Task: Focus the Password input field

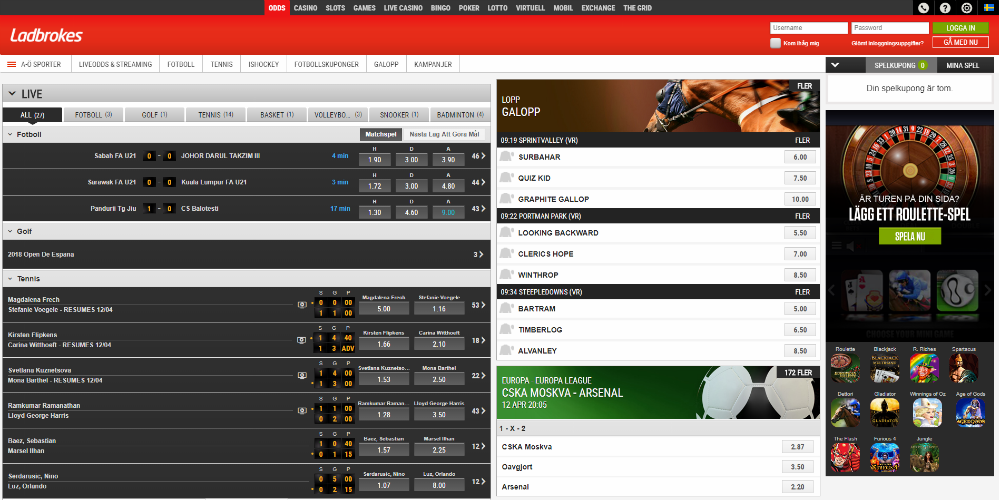Action: click(x=890, y=28)
